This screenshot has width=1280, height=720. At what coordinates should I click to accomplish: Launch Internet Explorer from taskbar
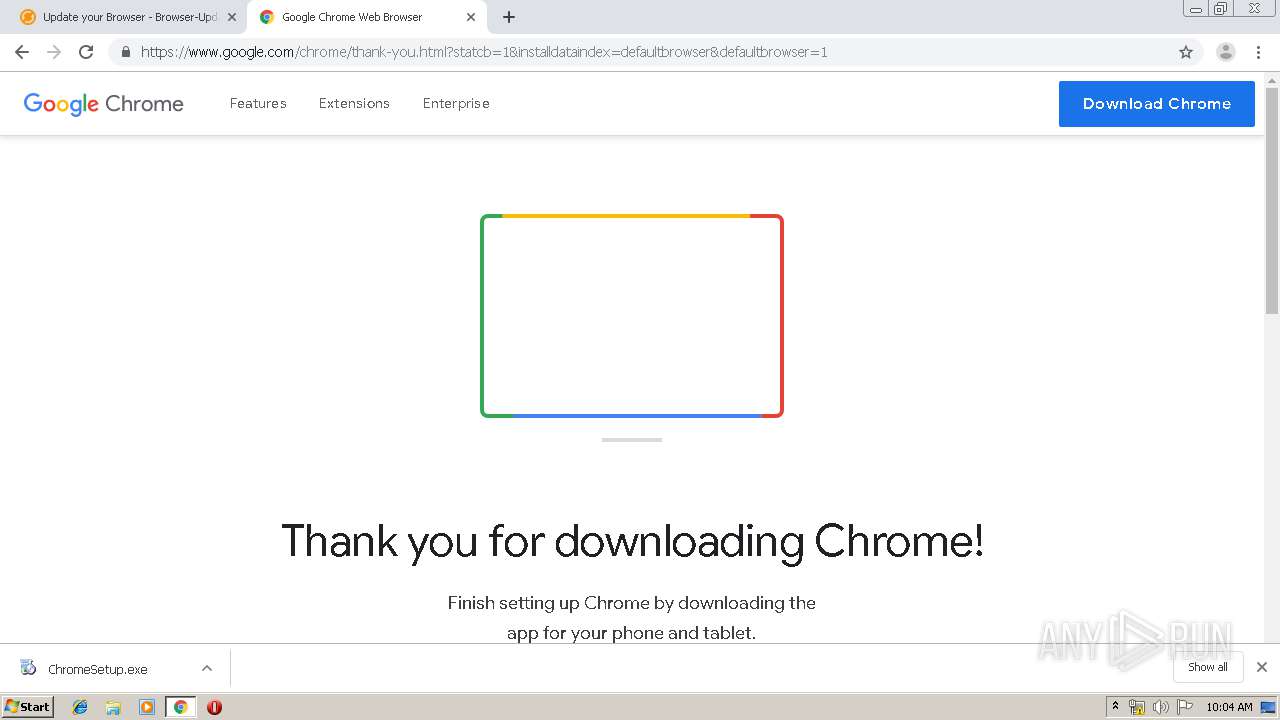(80, 707)
